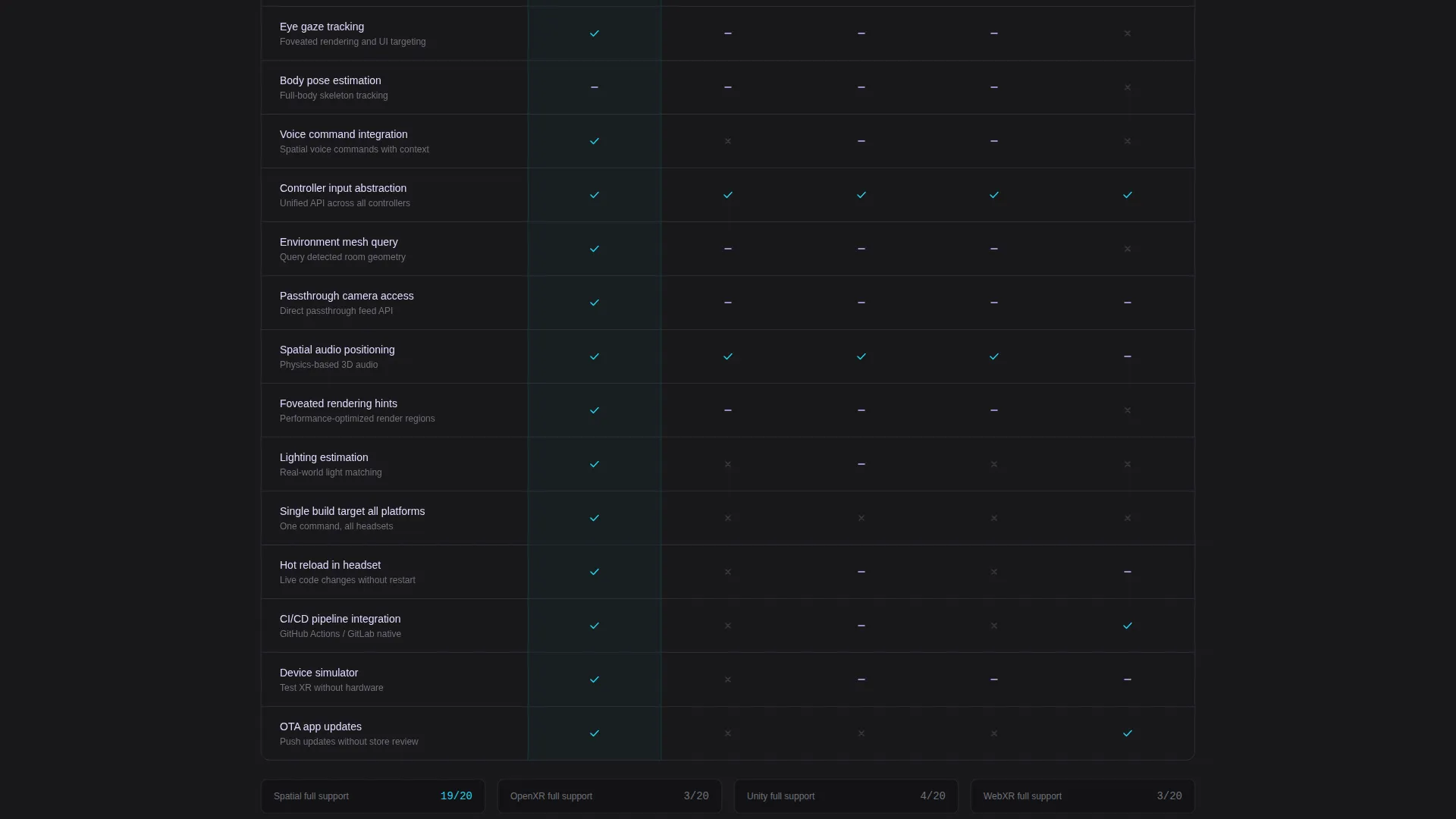This screenshot has width=1456, height=819.
Task: Click the WebXR full support card
Action: click(x=1083, y=796)
